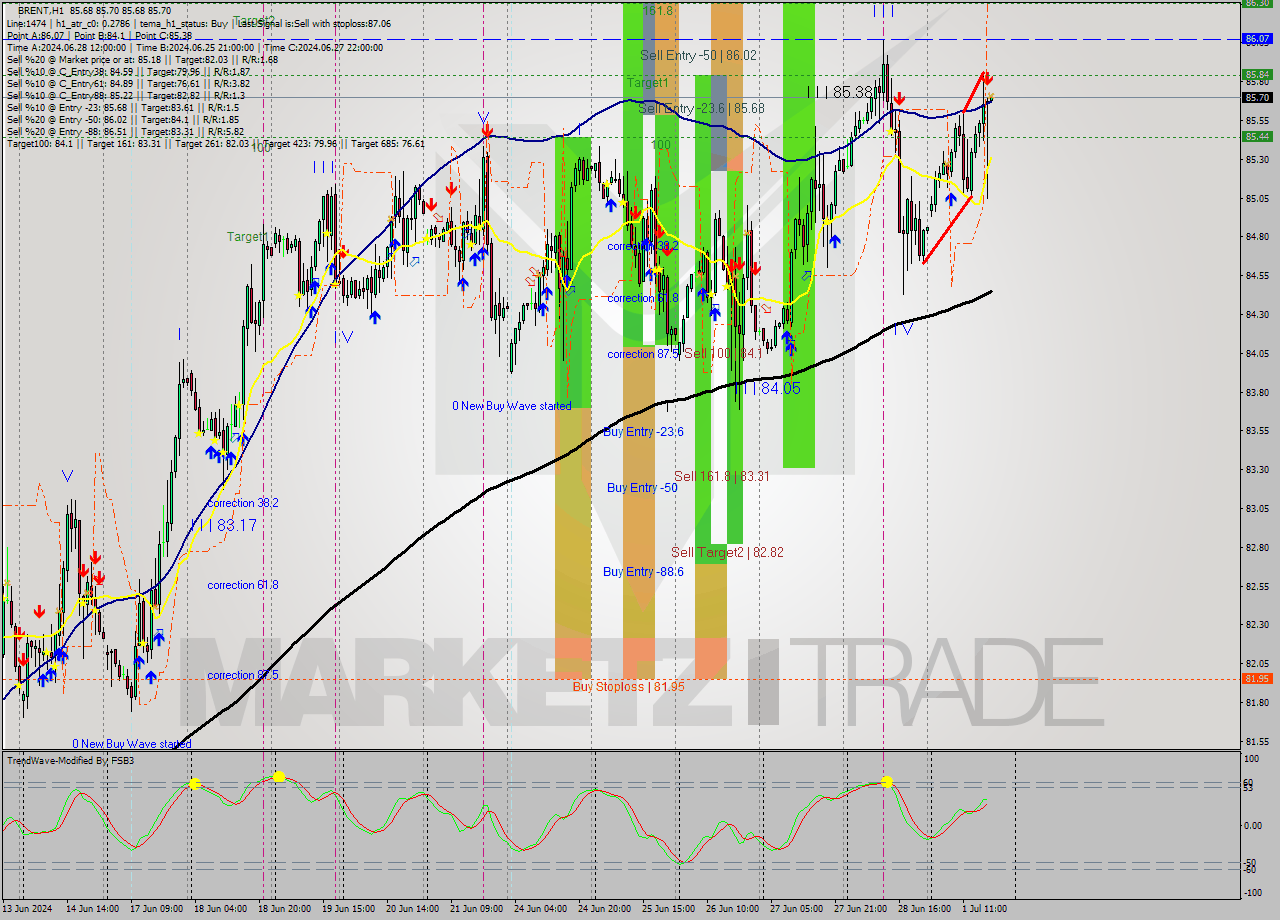The width and height of the screenshot is (1280, 920).
Task: Click the green 86.30 price tag
Action: (x=1256, y=3)
